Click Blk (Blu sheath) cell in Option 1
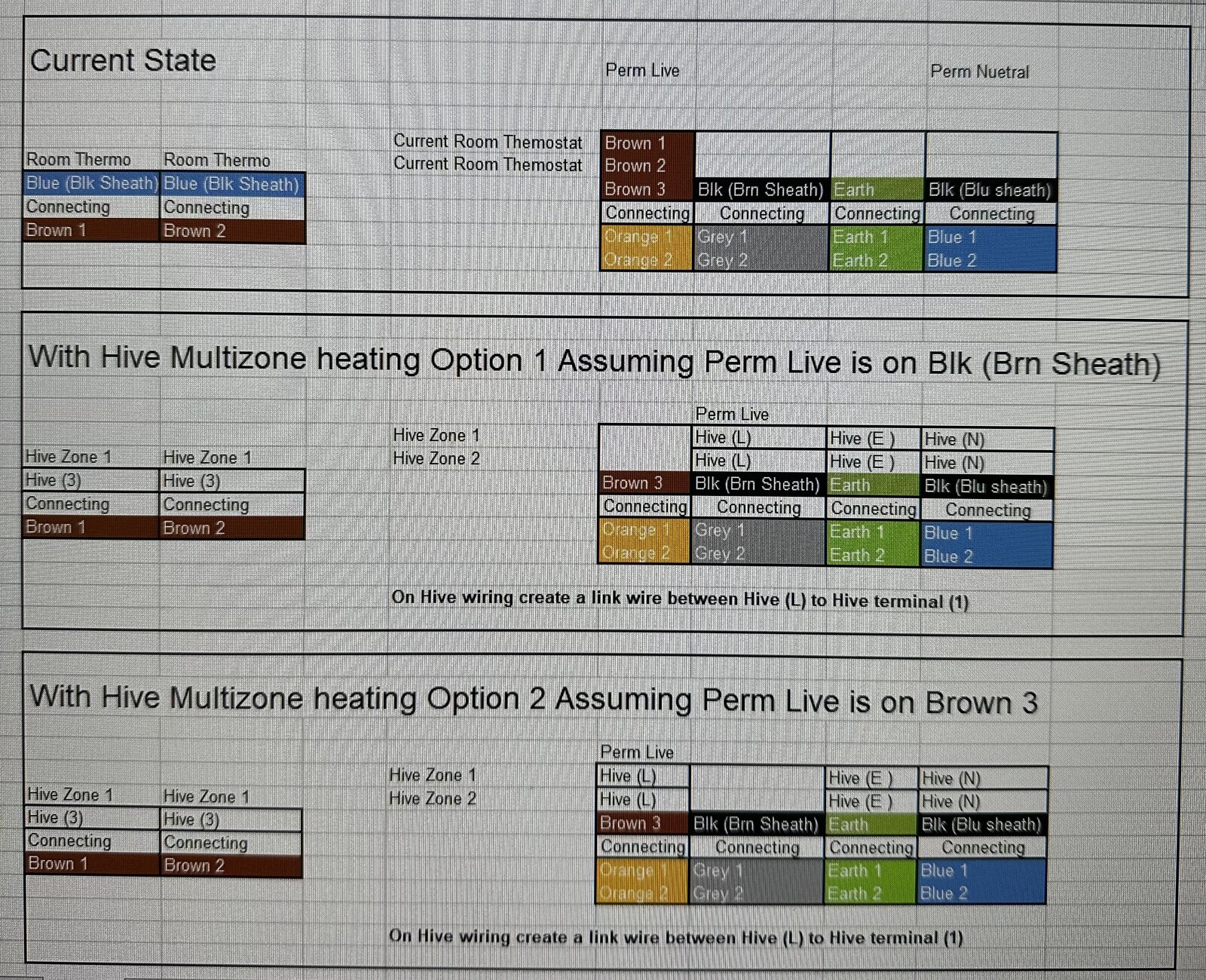Image resolution: width=1206 pixels, height=980 pixels. pyautogui.click(x=985, y=487)
